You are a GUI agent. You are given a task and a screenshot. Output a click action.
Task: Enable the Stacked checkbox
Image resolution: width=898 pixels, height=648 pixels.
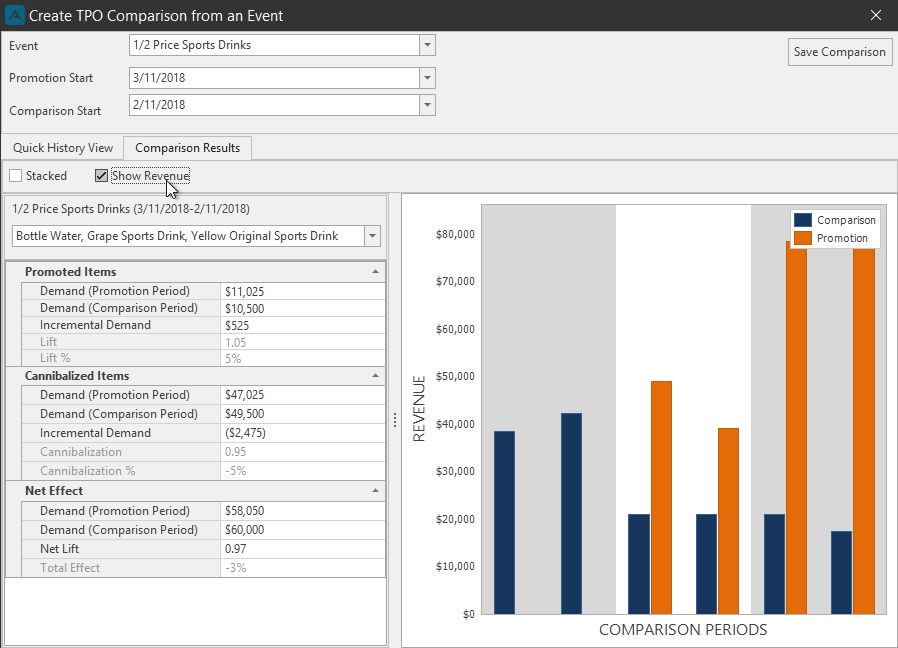pyautogui.click(x=15, y=176)
